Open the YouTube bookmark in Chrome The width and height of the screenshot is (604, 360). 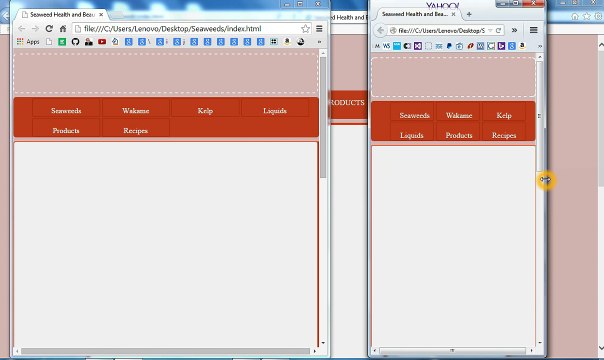point(102,42)
